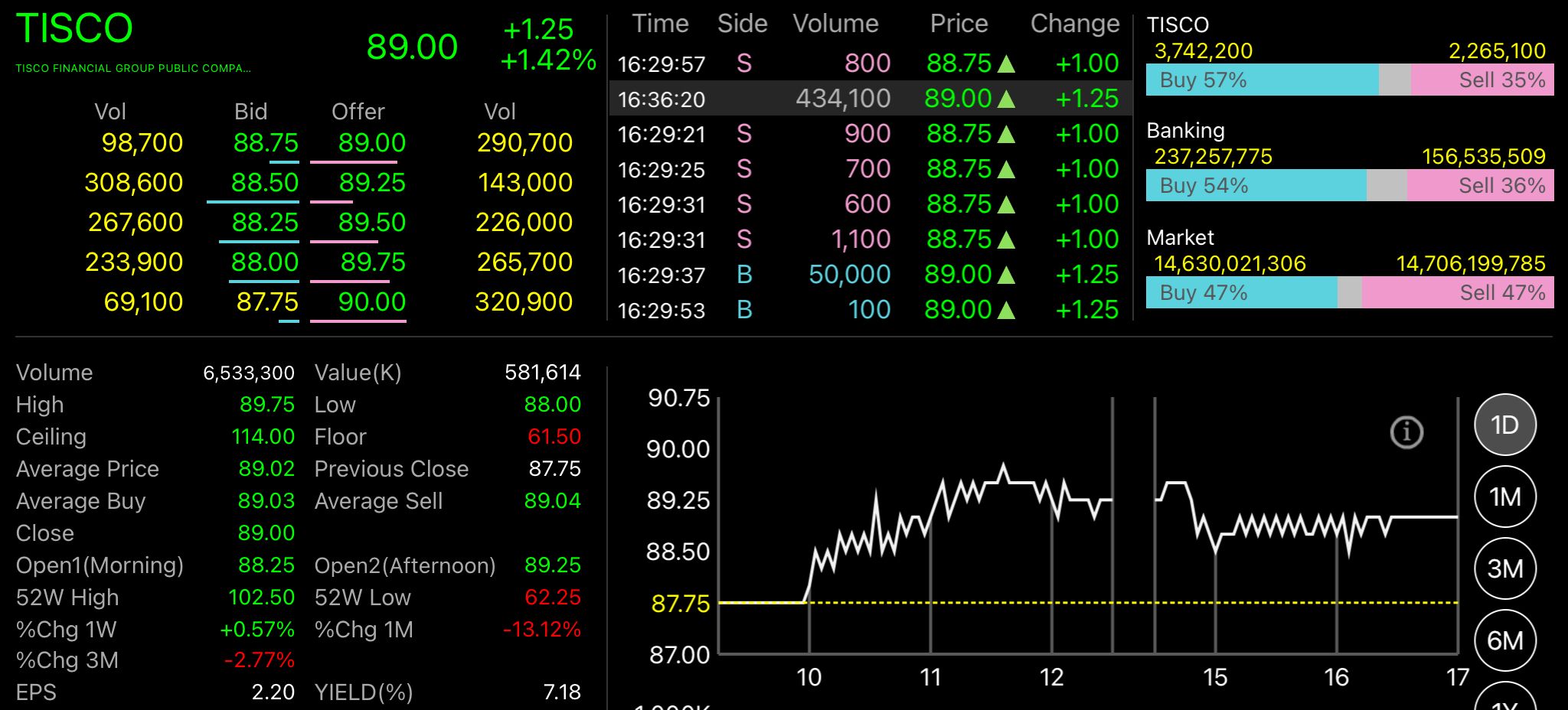Click %Chg 1M value -13.12%

click(x=541, y=630)
